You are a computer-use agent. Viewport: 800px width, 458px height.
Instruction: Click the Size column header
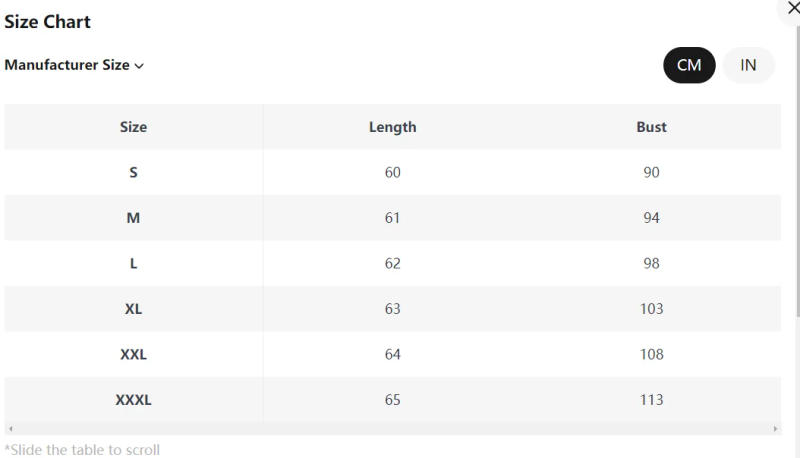[x=133, y=127]
